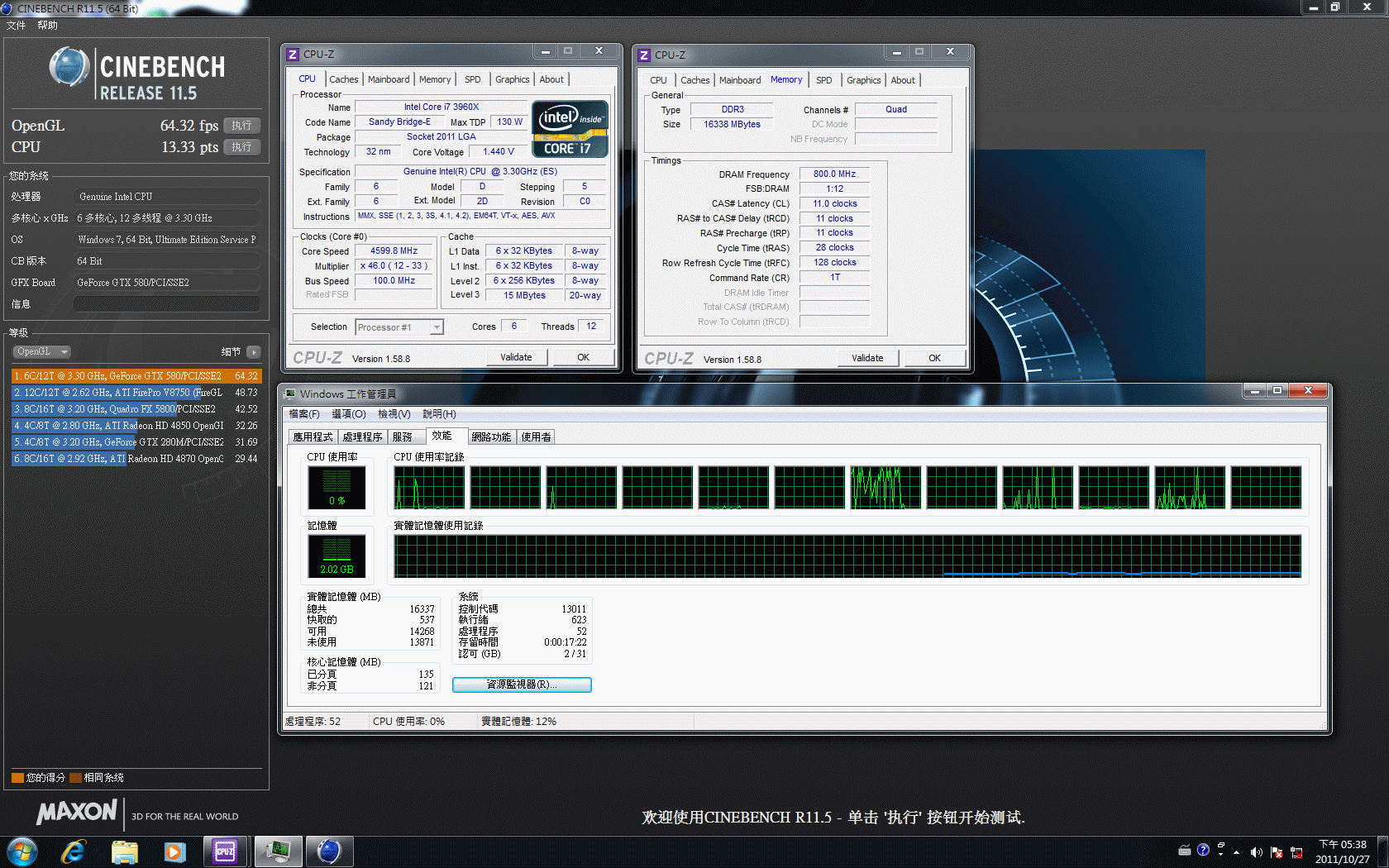Click the blue help question mark tray icon
This screenshot has width=1389, height=868.
pyautogui.click(x=1203, y=850)
